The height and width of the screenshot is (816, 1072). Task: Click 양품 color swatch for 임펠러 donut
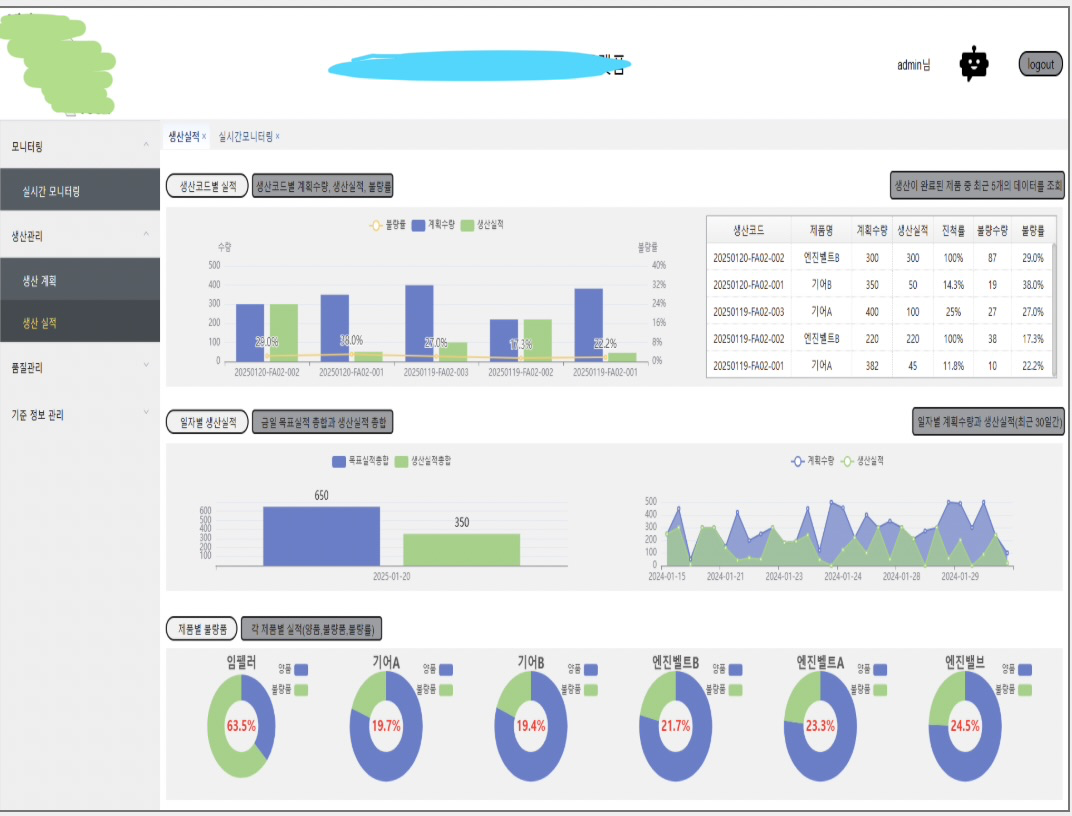(x=301, y=670)
